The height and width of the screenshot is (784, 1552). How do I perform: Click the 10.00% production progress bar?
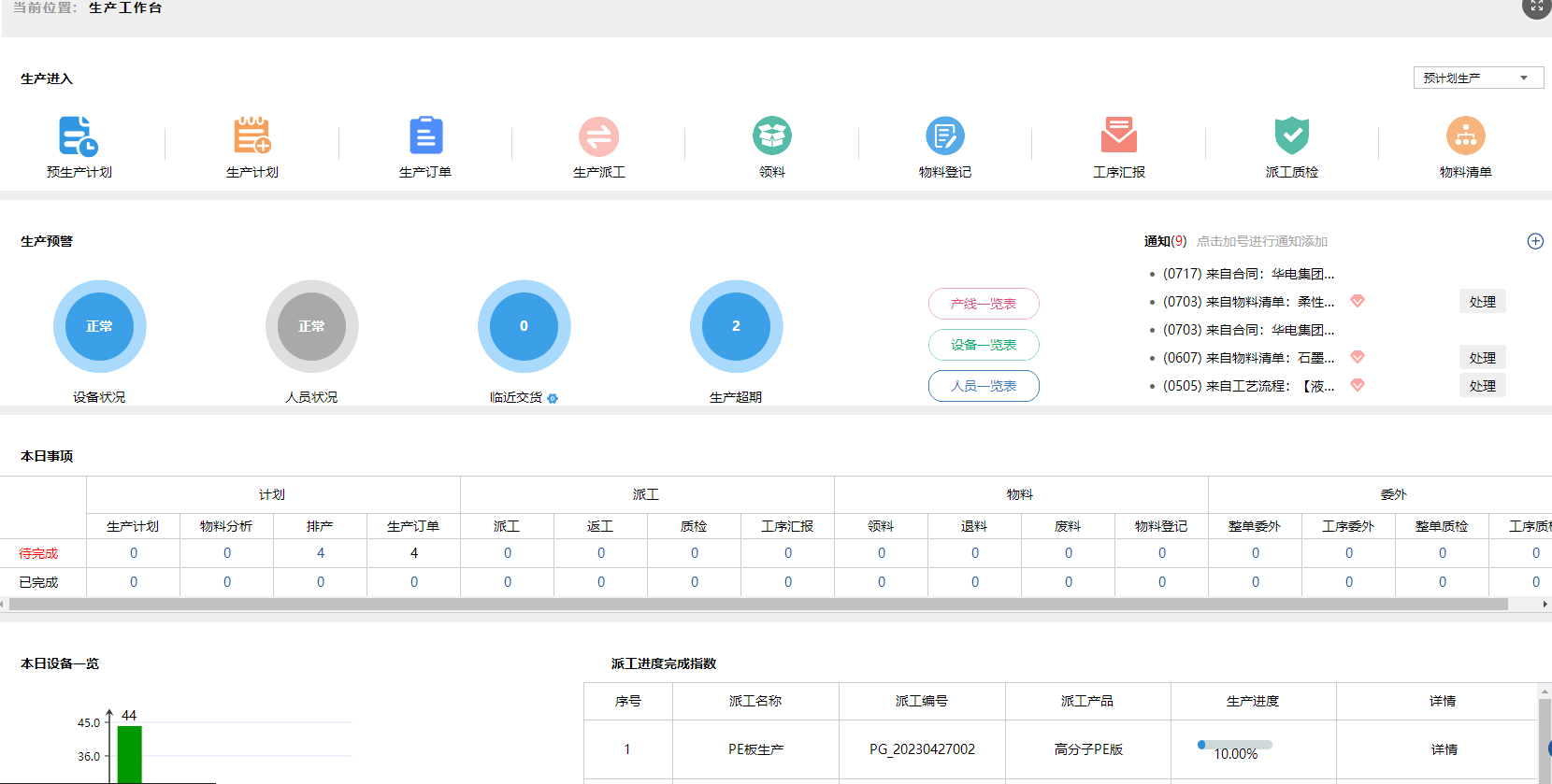point(1235,745)
